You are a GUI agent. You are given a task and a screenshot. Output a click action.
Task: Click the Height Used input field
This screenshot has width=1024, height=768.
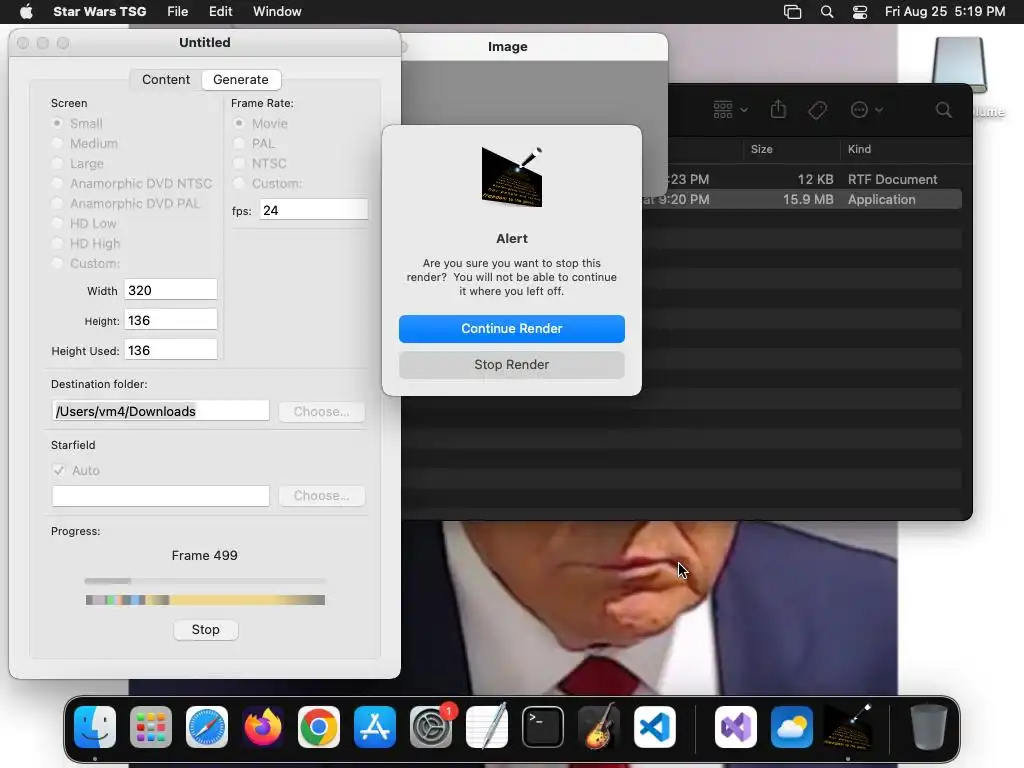point(171,350)
